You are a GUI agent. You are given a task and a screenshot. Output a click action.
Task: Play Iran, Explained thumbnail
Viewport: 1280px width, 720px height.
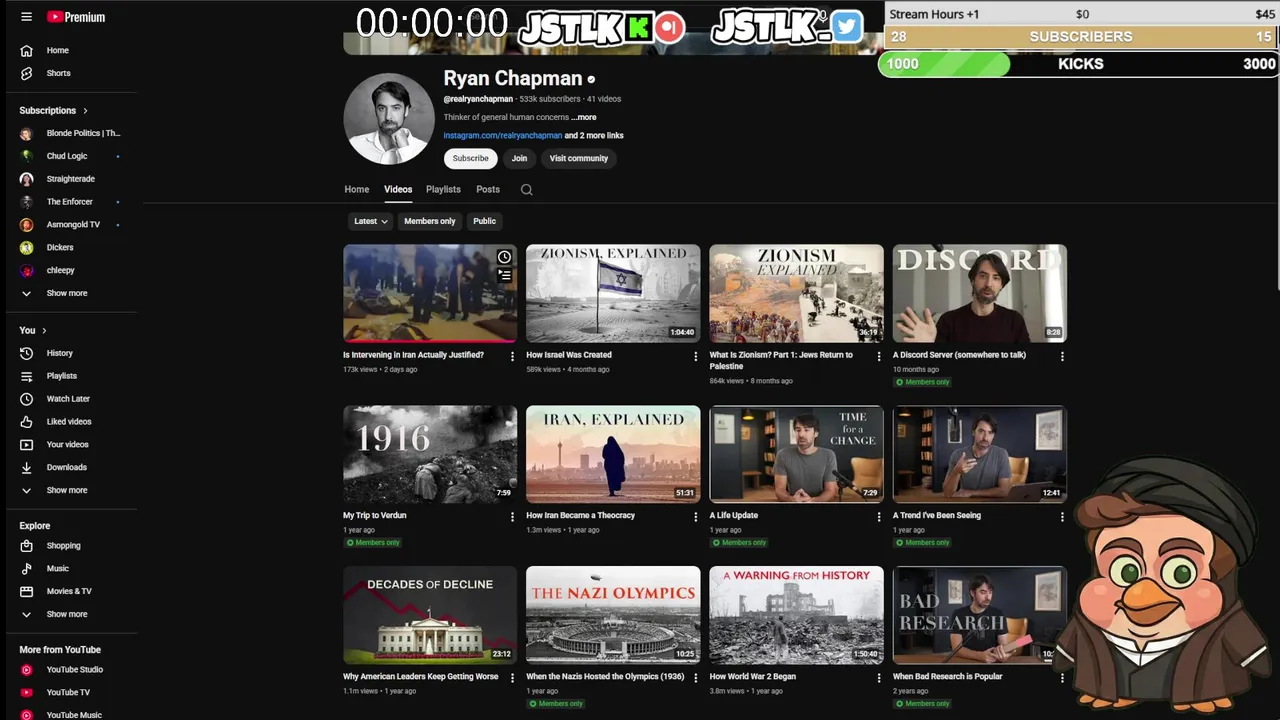[x=613, y=454]
